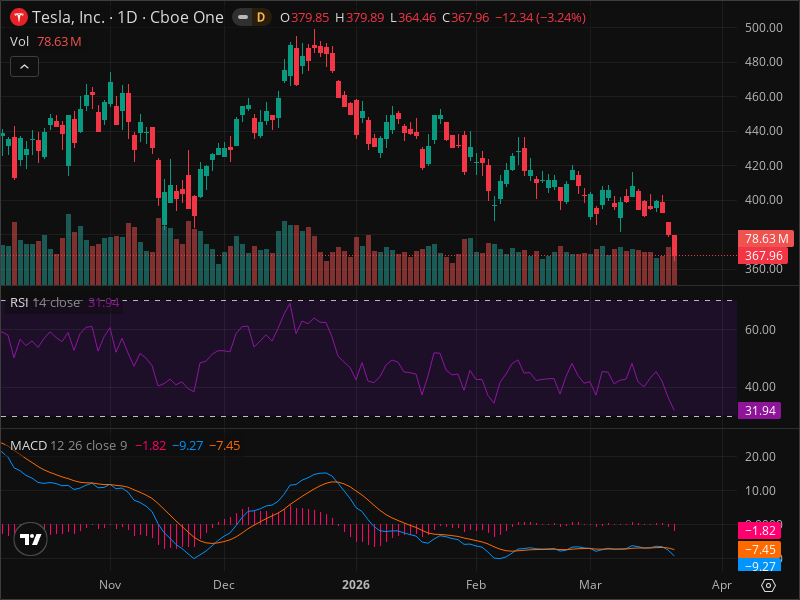The image size is (800, 600).
Task: Click the Nov label on time axis
Action: 110,585
